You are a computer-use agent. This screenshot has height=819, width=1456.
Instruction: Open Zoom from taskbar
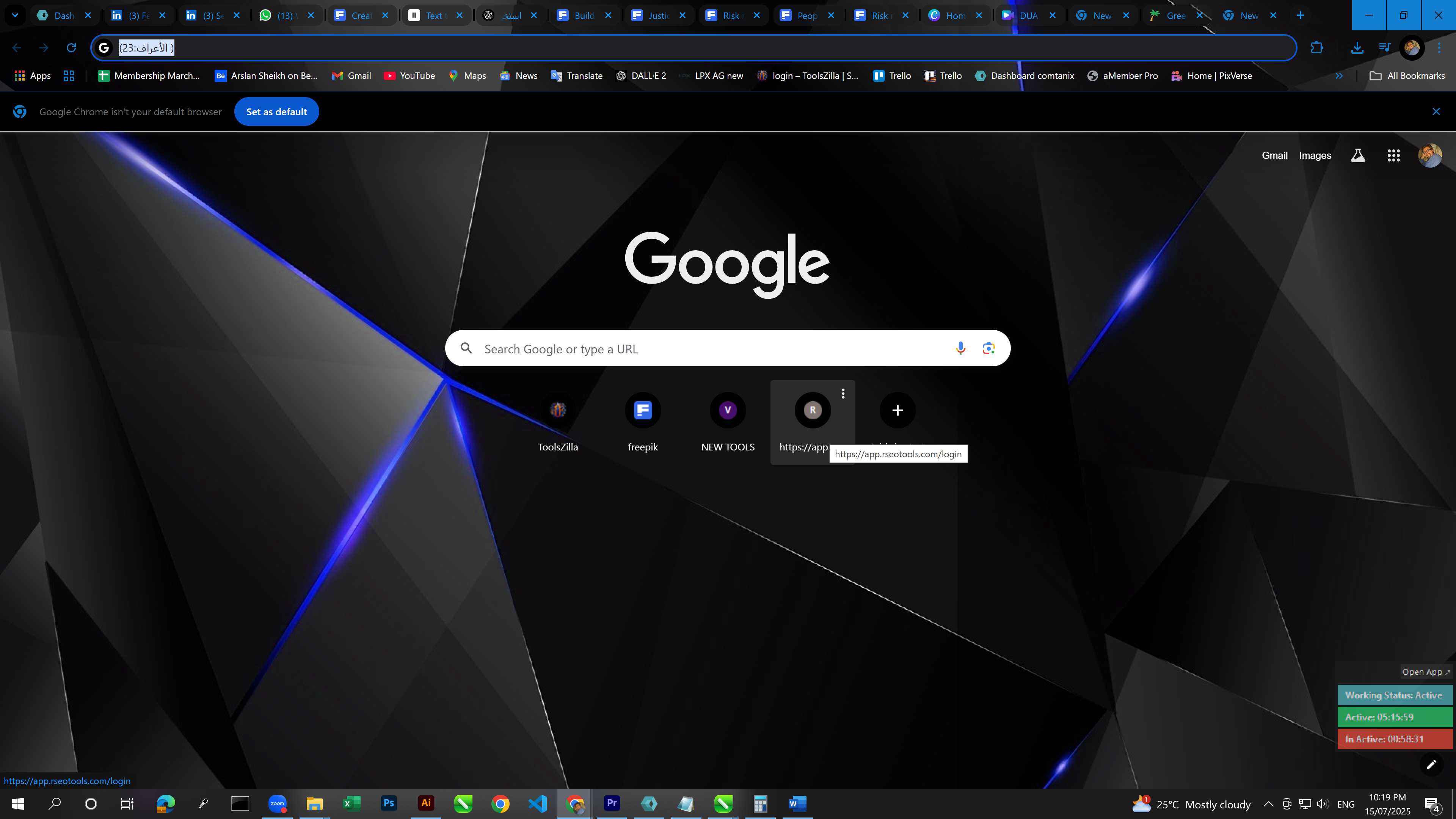point(278,803)
